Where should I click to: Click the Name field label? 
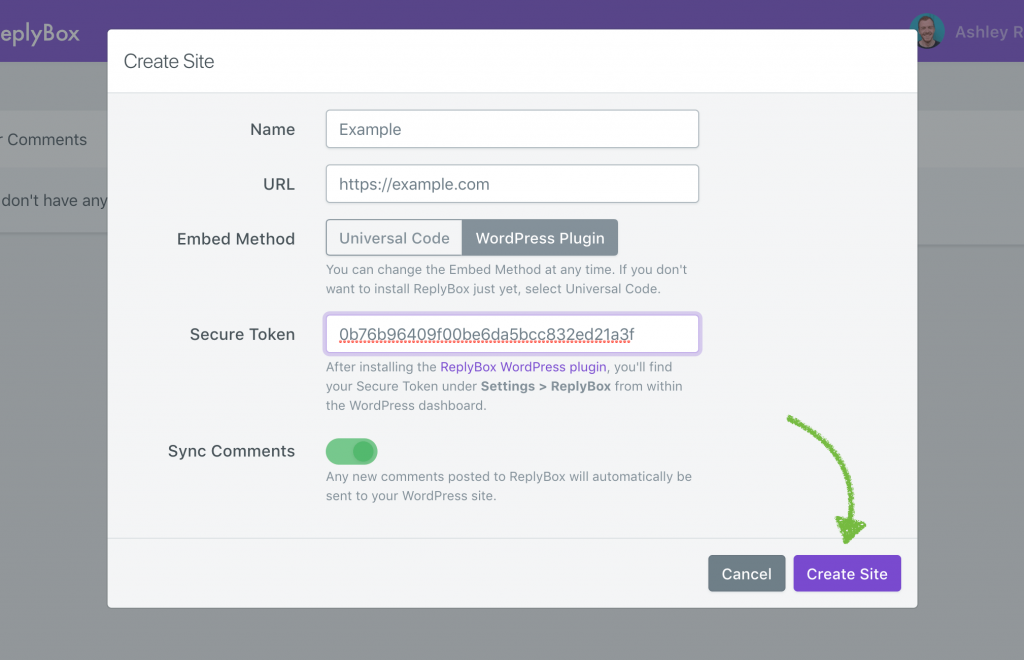tap(272, 129)
